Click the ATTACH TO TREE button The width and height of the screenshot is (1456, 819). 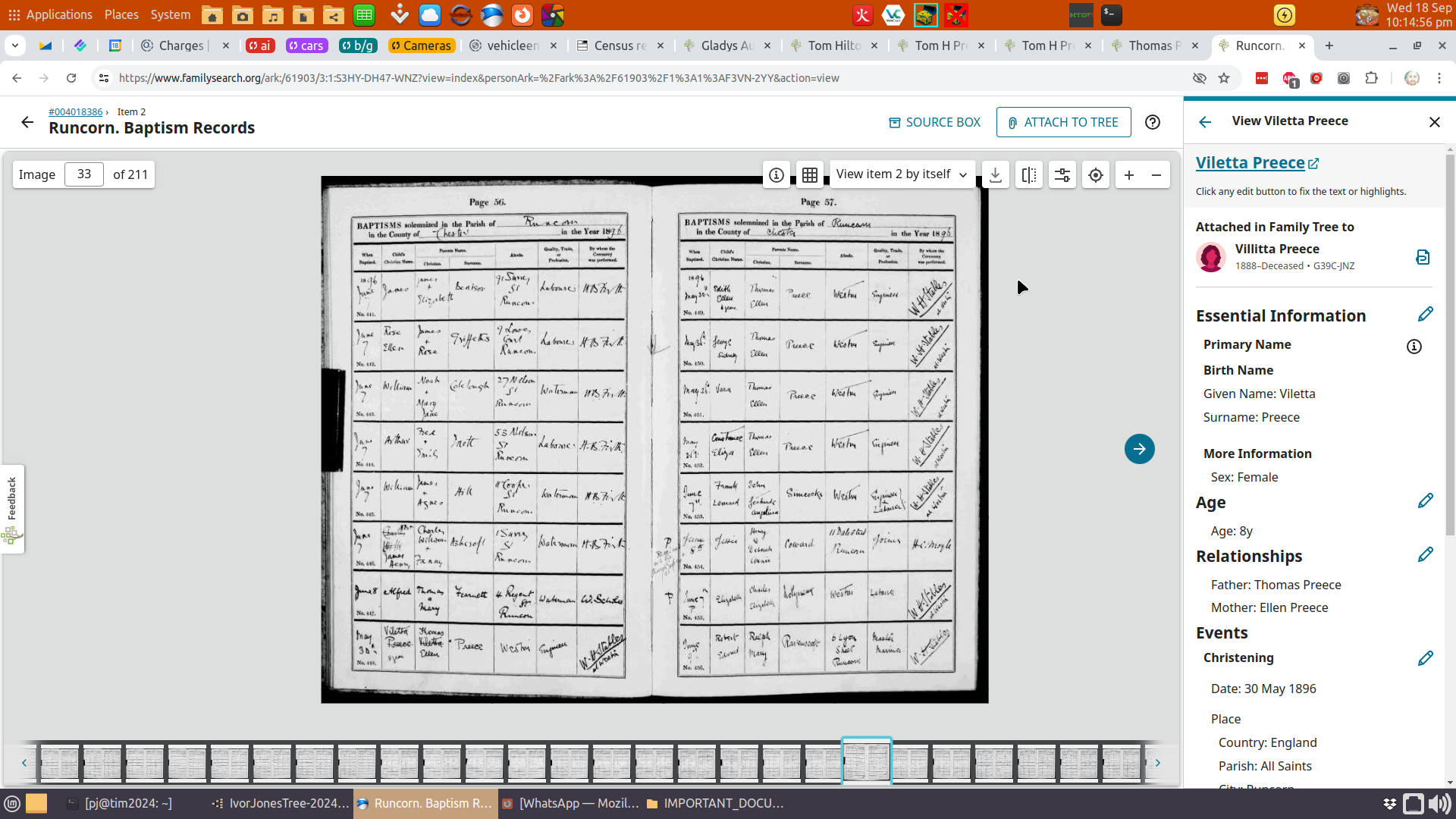[1063, 122]
